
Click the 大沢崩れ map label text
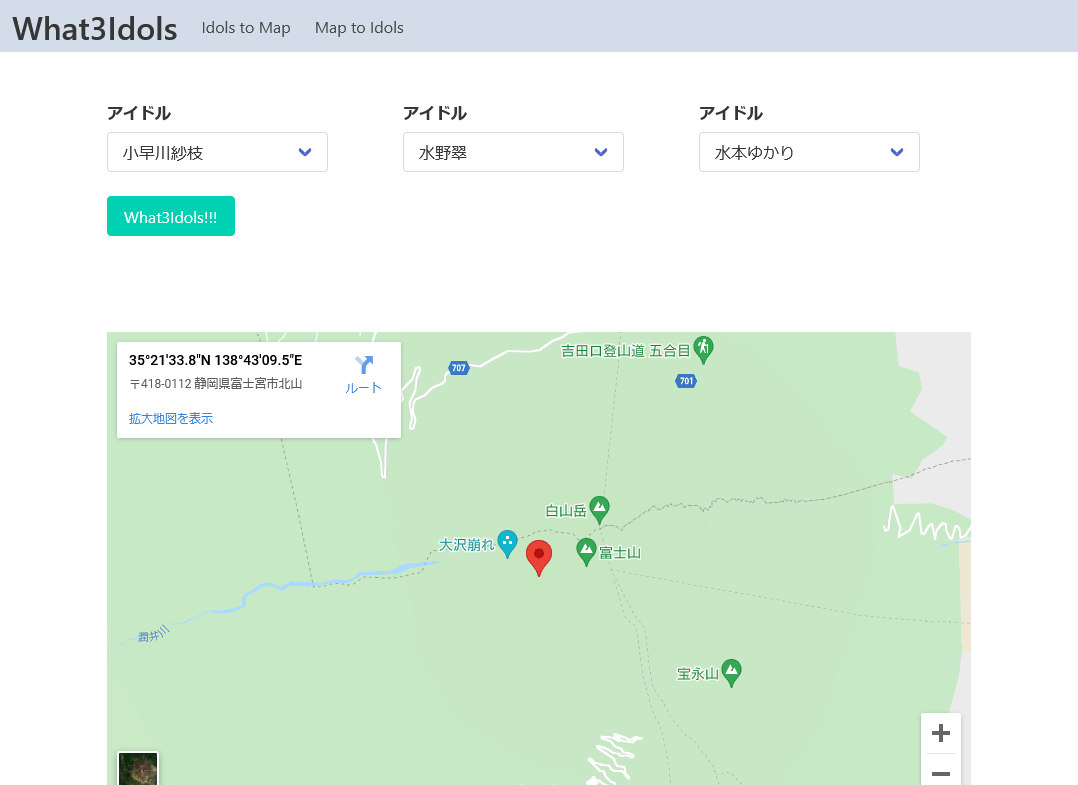click(x=467, y=545)
